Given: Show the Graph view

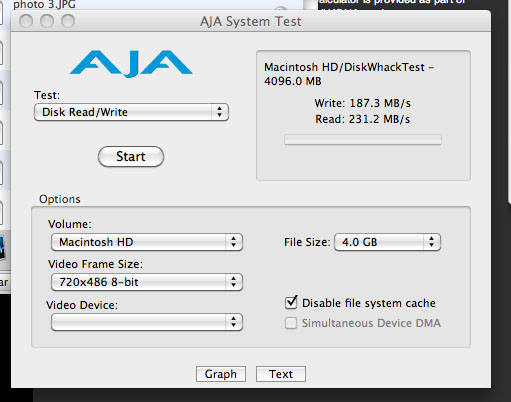Looking at the screenshot, I should click(221, 374).
